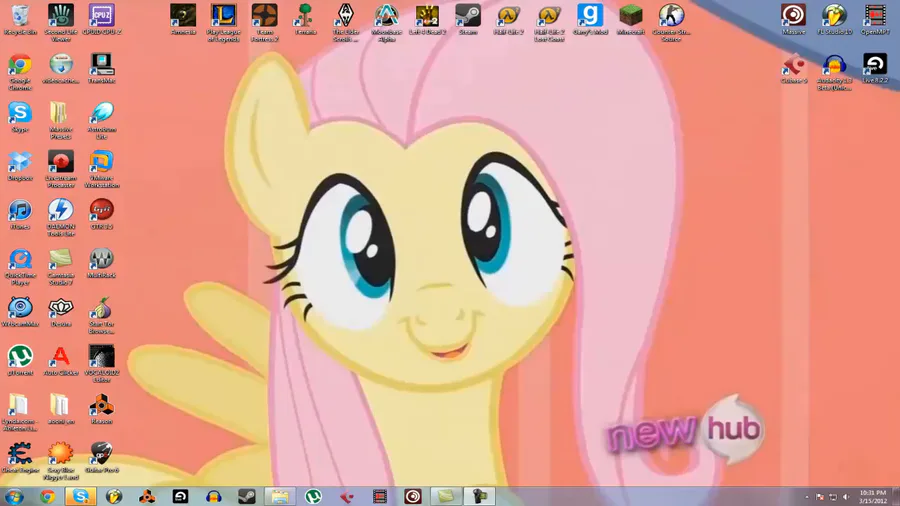Open the Recycle Bin desktop icon

tap(20, 20)
